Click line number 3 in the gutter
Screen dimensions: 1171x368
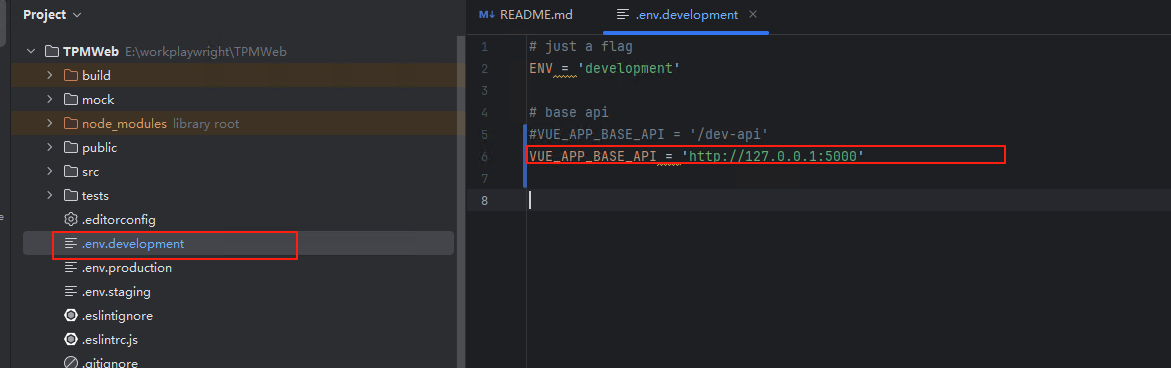(484, 90)
